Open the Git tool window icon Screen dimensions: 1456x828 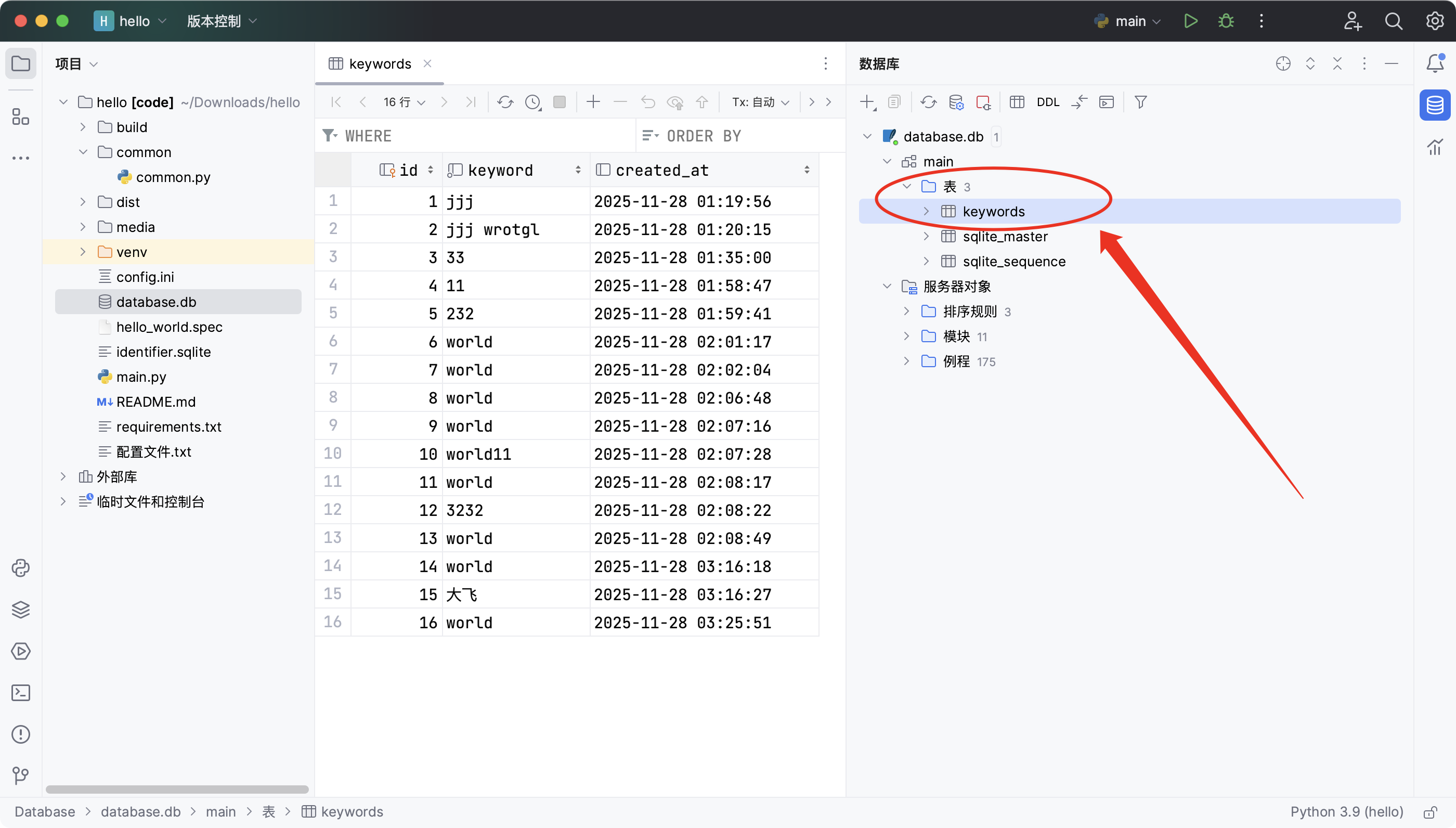[21, 774]
